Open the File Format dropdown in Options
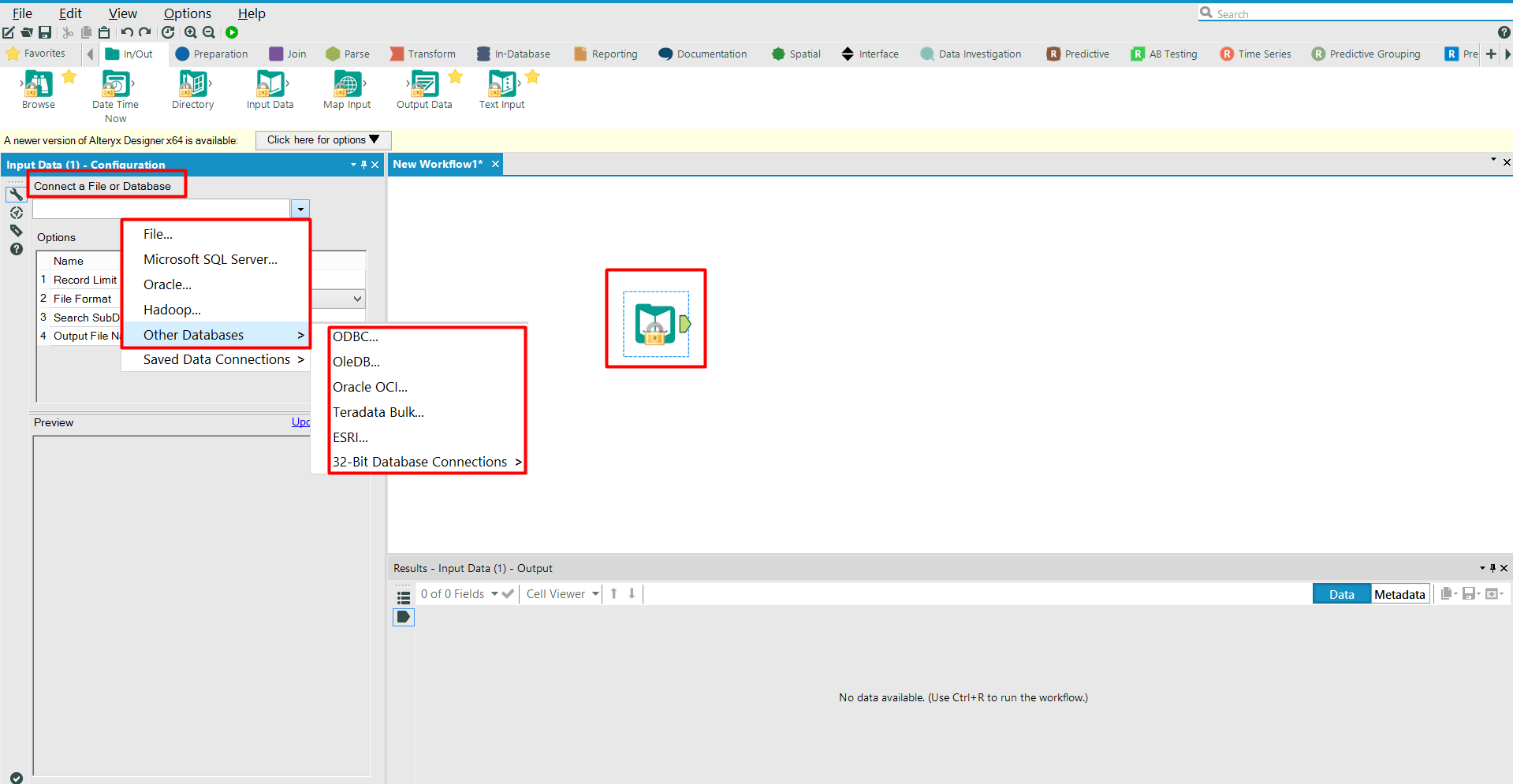This screenshot has width=1513, height=784. click(x=357, y=299)
